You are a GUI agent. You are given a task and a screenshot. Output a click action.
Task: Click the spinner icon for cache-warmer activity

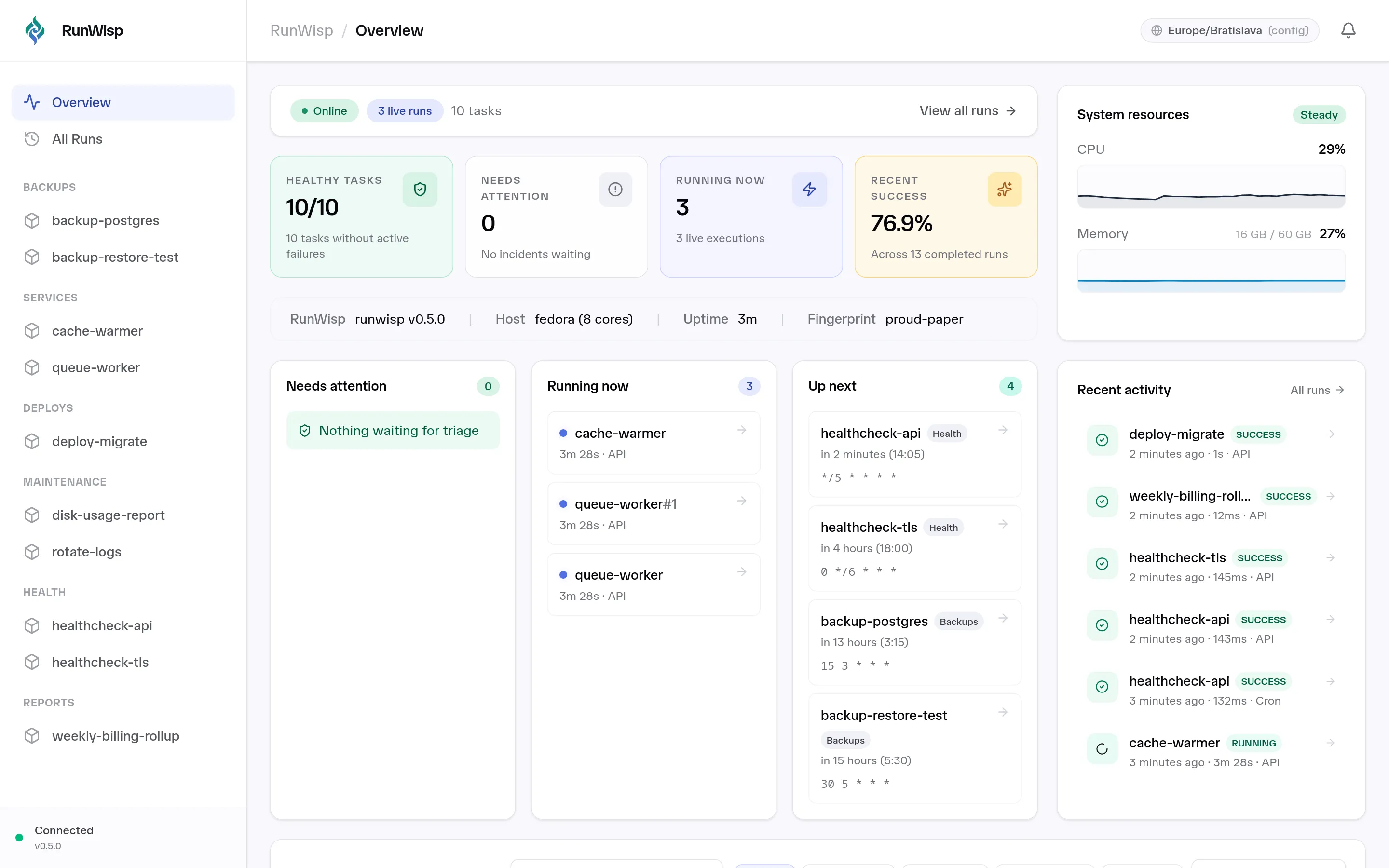coord(1102,748)
